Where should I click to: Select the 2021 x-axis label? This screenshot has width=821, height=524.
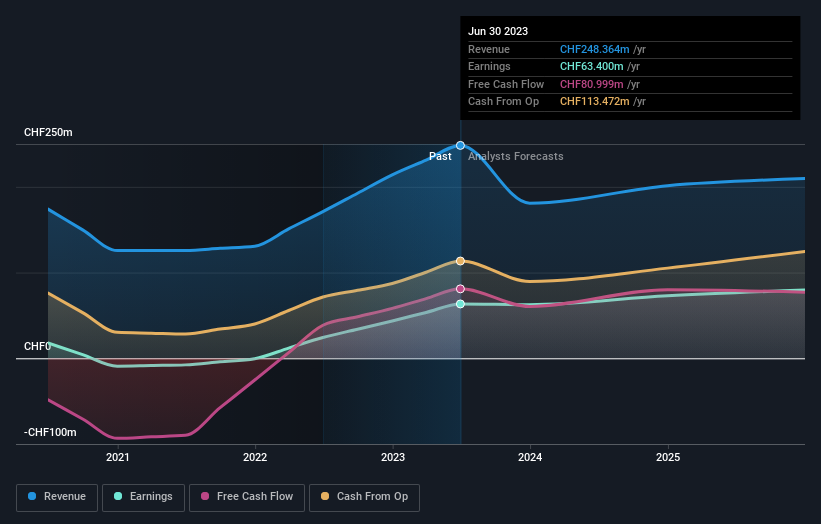tap(118, 457)
